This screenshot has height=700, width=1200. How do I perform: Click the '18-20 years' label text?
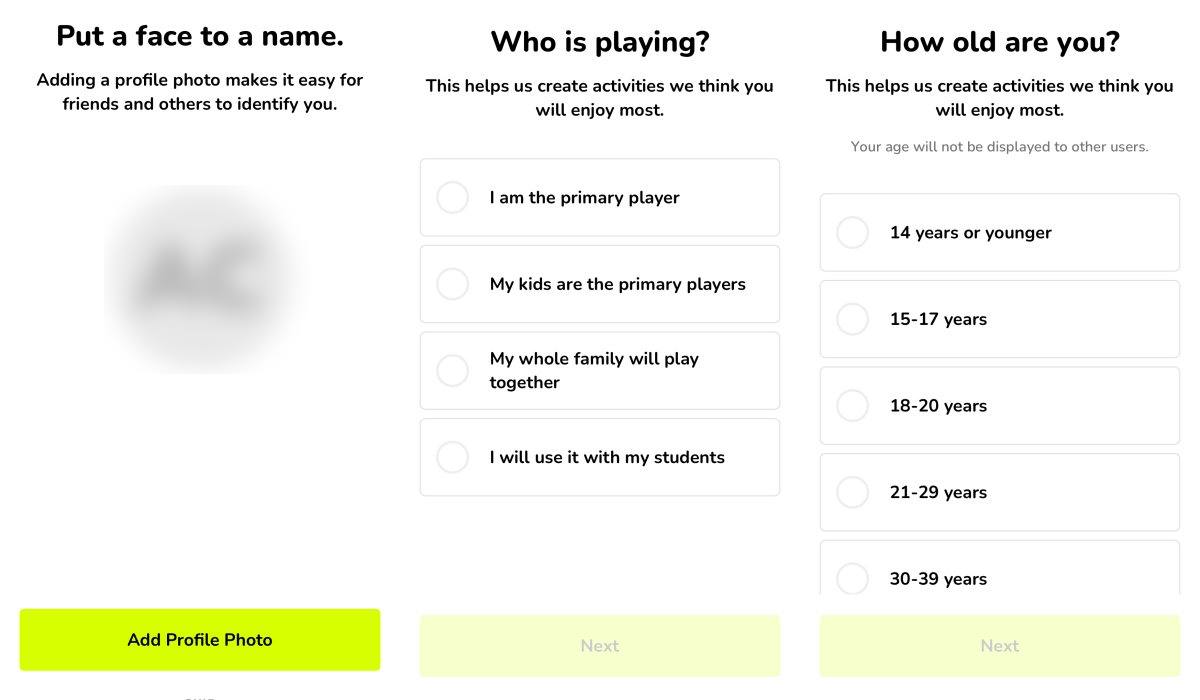coord(938,406)
